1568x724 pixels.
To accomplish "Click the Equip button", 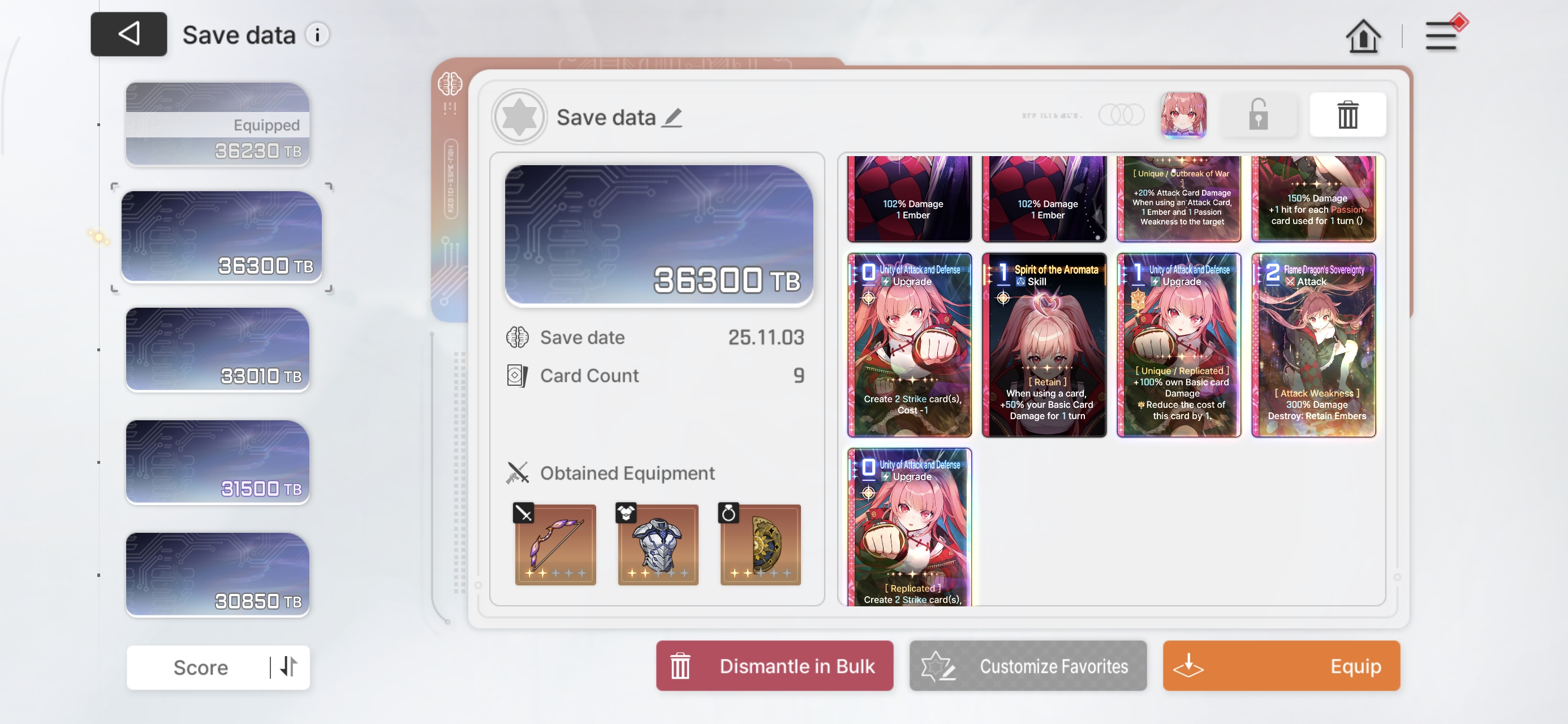I will [x=1281, y=666].
